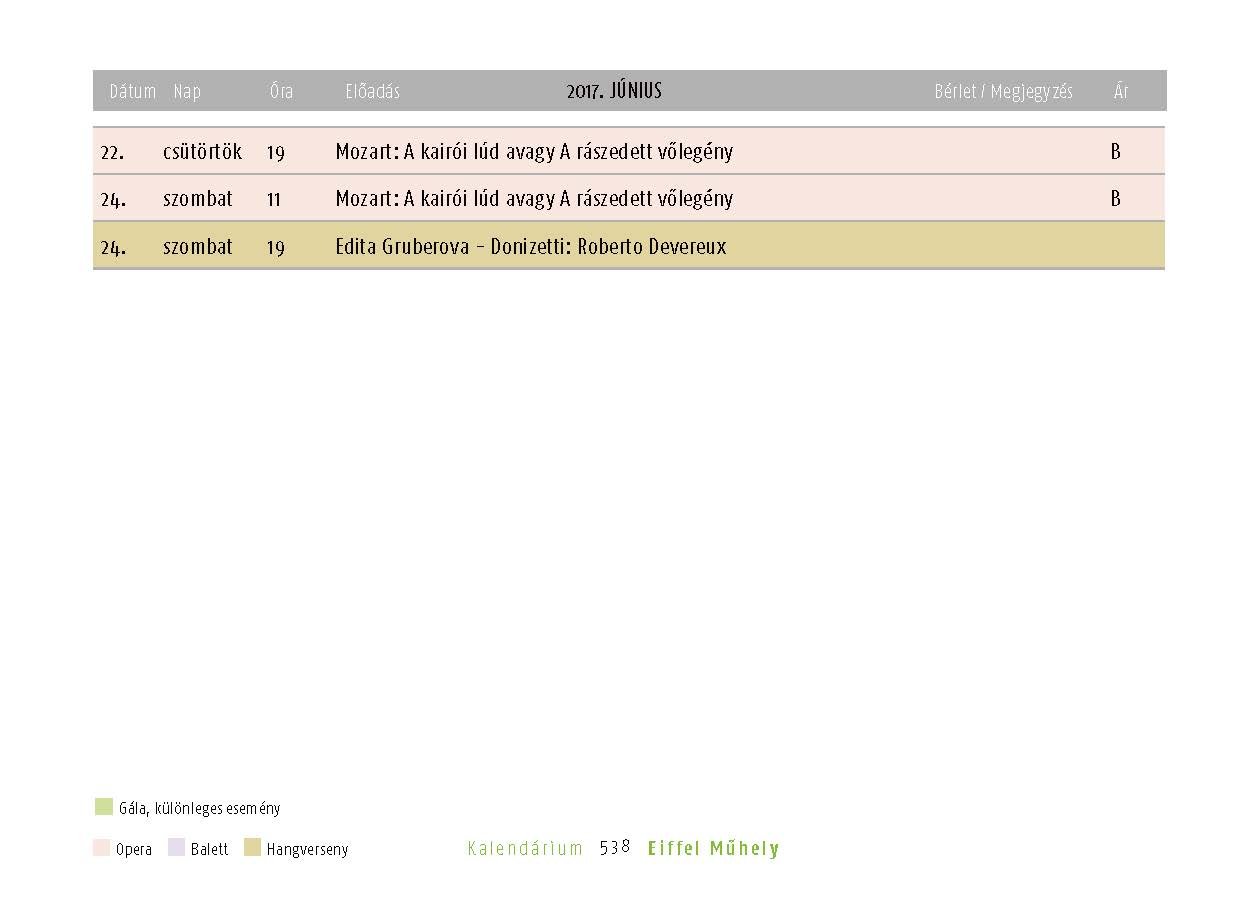The height and width of the screenshot is (906, 1260).
Task: Click the green Gála legend swatch
Action: [x=104, y=807]
